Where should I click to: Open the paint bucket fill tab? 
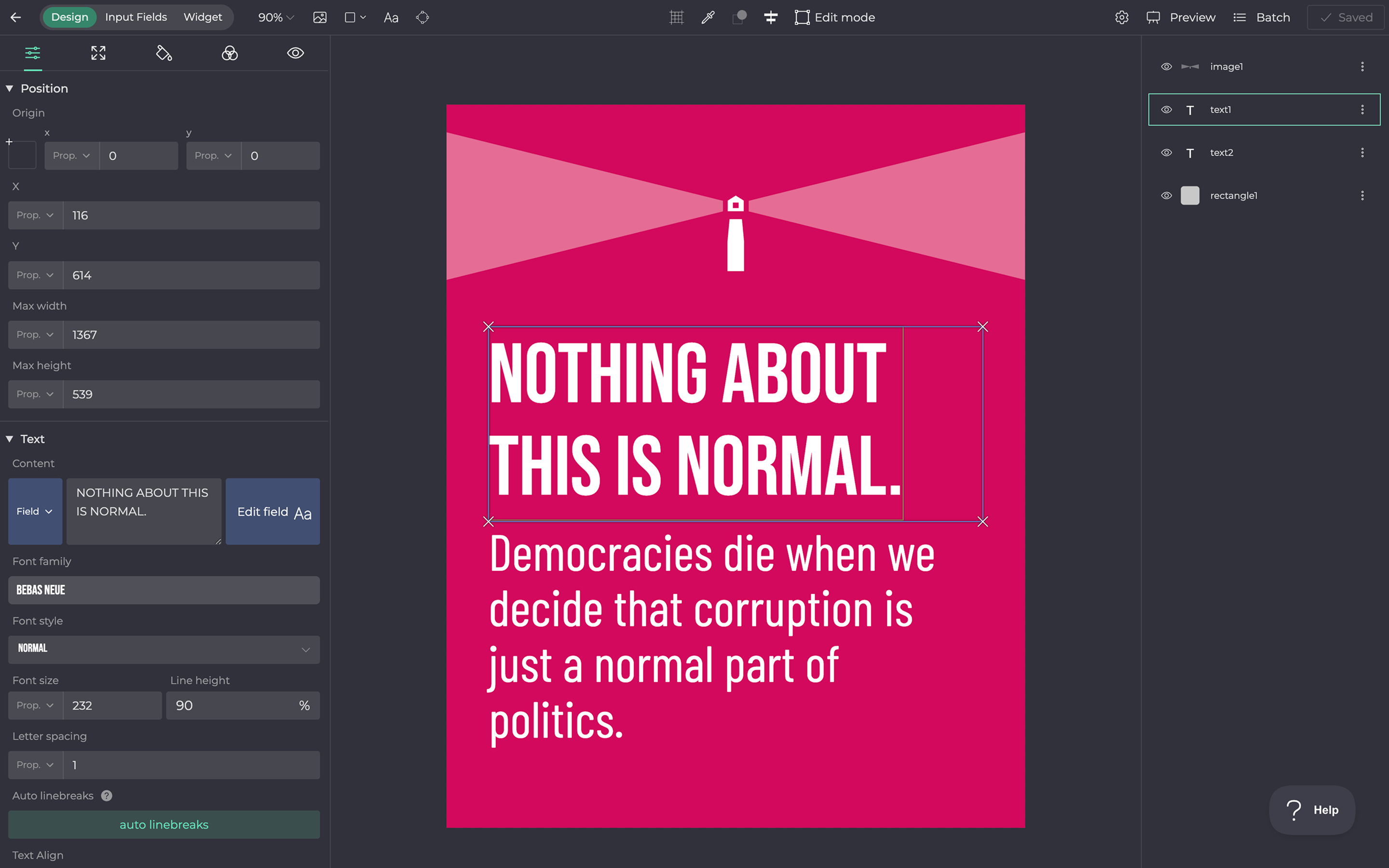163,54
